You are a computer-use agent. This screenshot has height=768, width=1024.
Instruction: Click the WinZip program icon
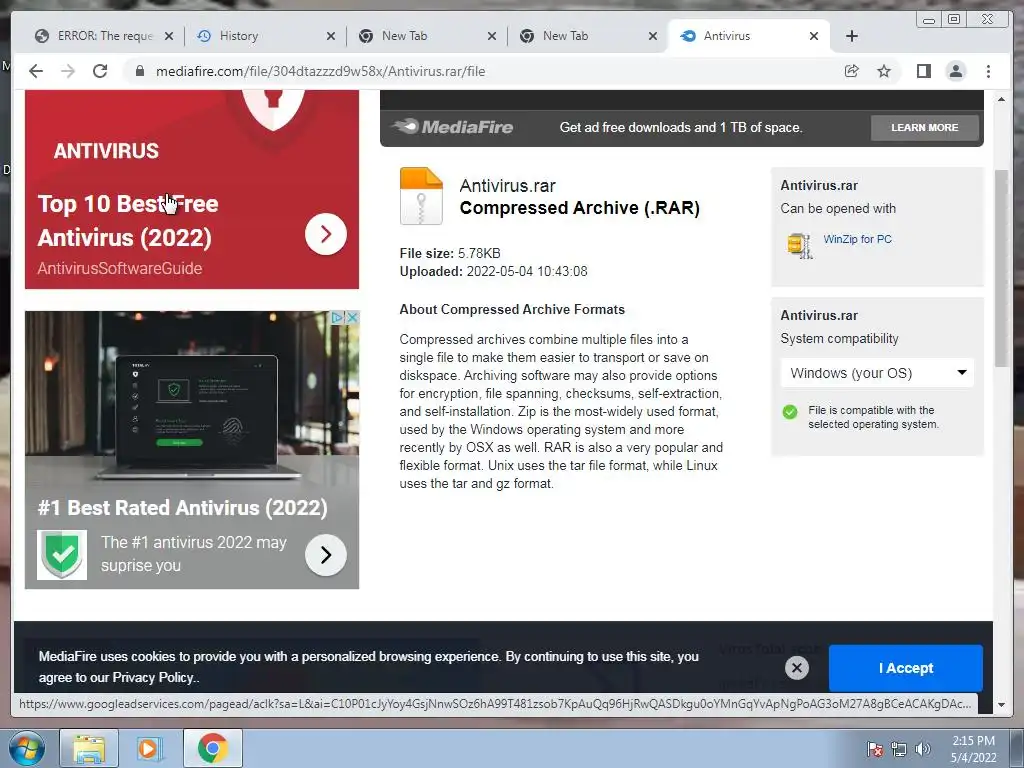(x=799, y=246)
